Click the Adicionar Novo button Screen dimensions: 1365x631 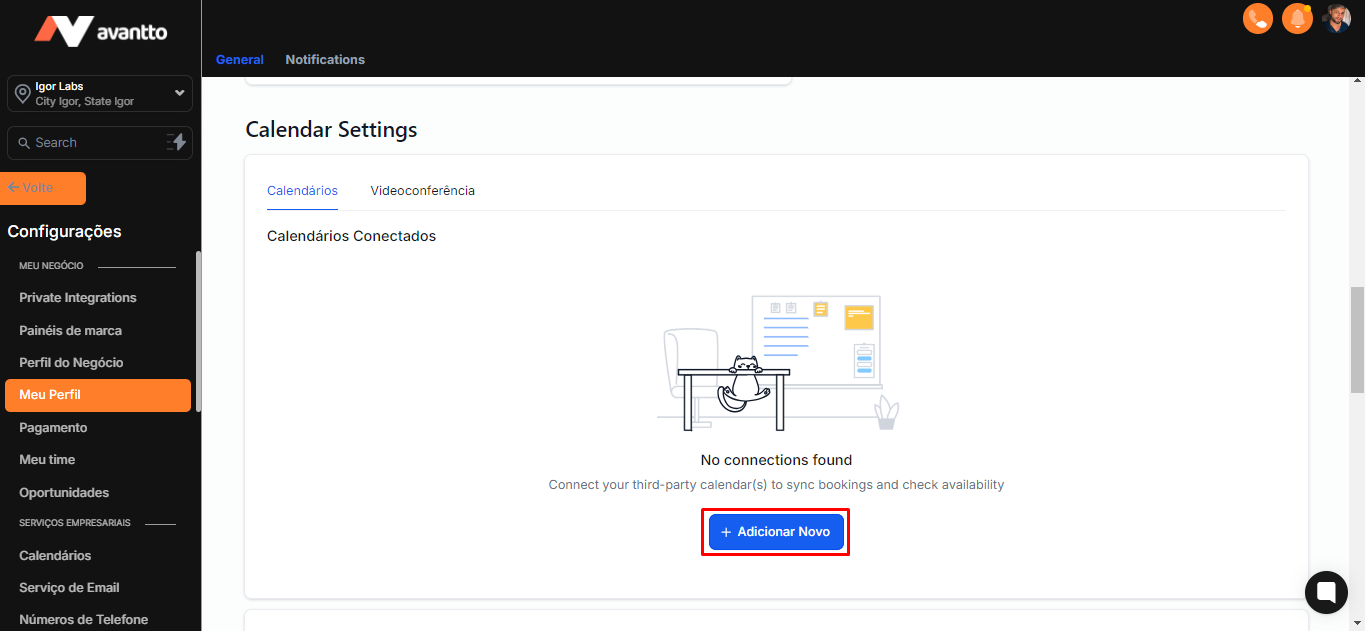tap(775, 532)
